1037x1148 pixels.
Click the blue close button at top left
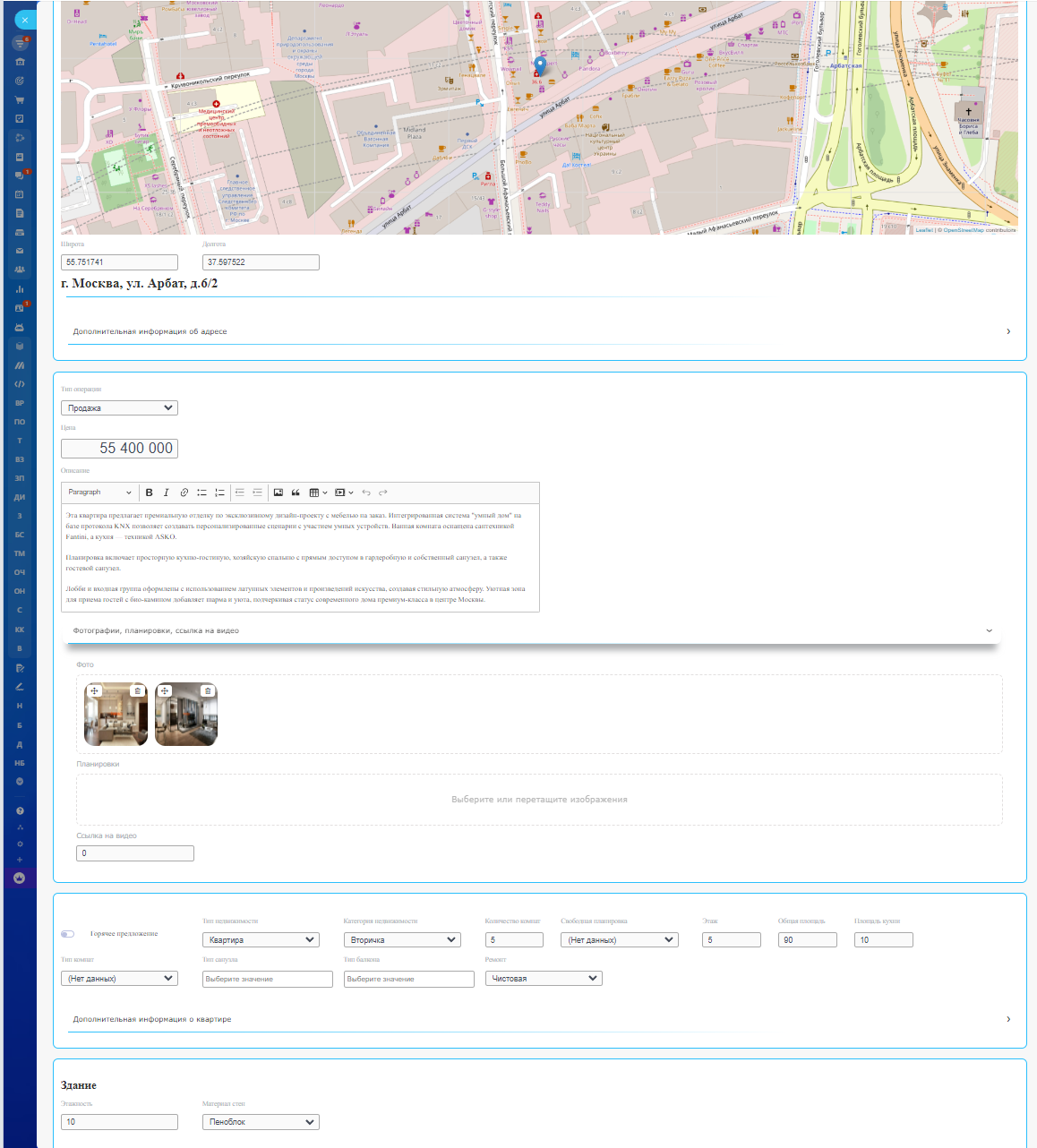click(x=25, y=20)
